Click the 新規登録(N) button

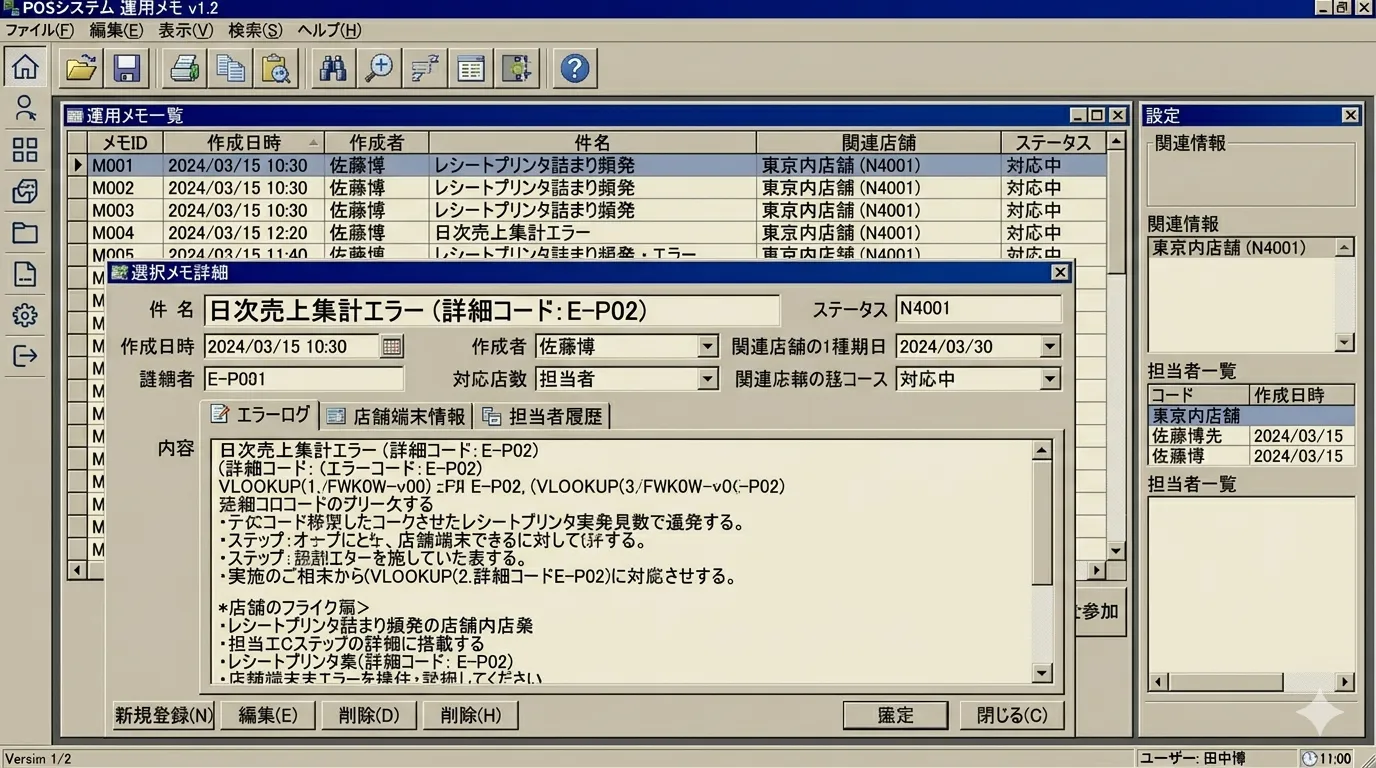tap(163, 715)
